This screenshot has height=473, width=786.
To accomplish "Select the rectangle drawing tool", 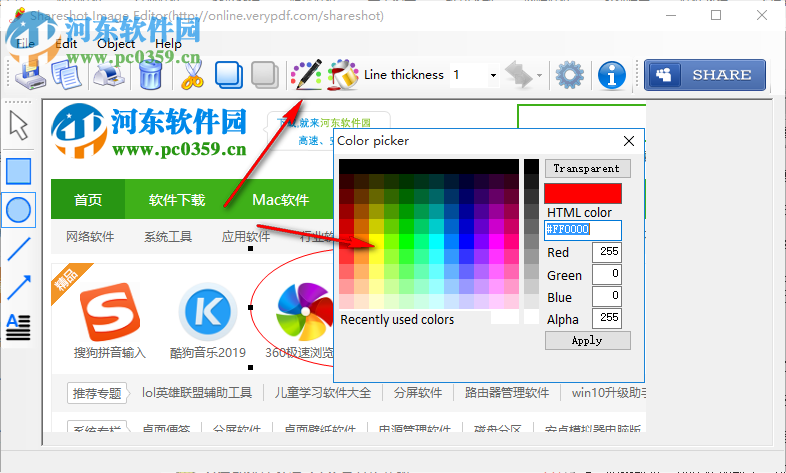I will (x=19, y=171).
